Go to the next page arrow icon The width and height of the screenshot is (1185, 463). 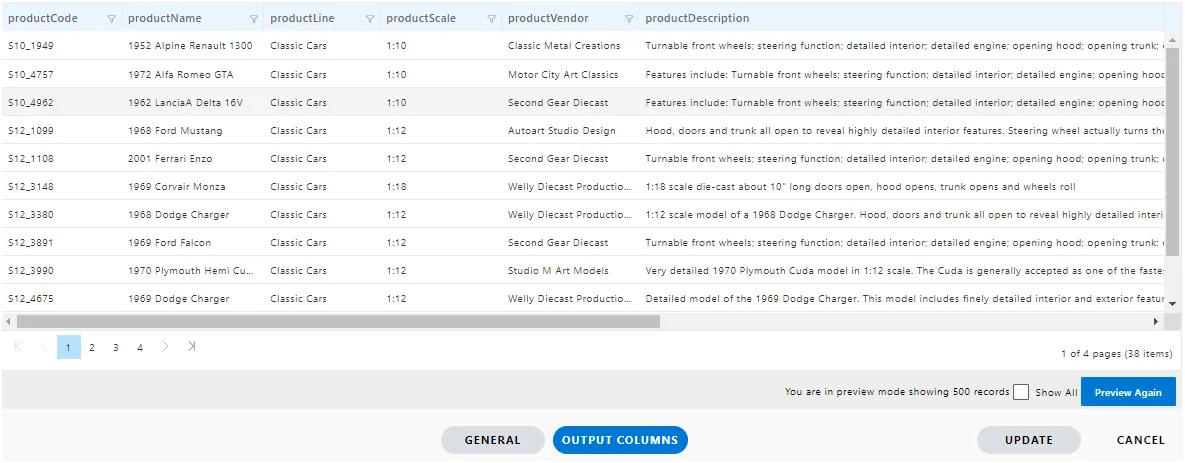166,347
